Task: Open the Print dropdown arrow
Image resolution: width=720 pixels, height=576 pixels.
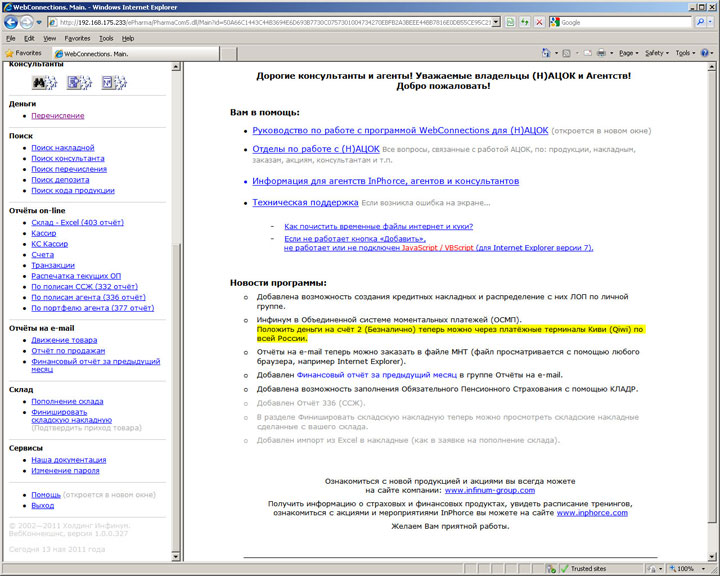Action: tap(612, 53)
